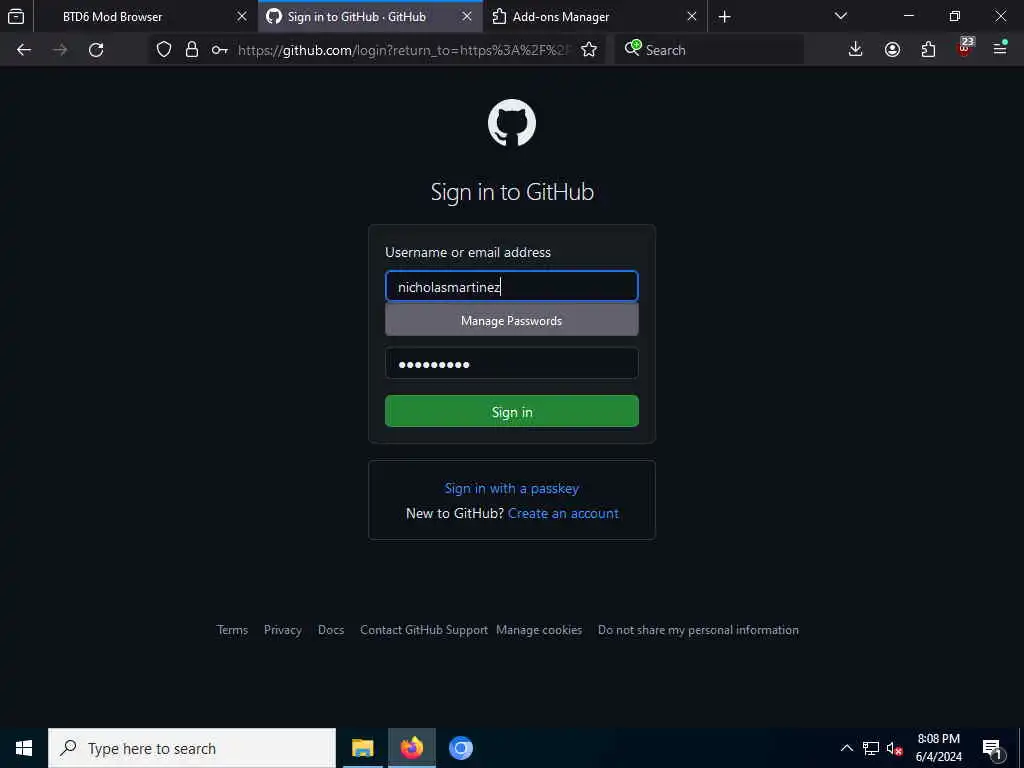The width and height of the screenshot is (1024, 768).
Task: Click the Username or email address label
Action: tap(468, 252)
